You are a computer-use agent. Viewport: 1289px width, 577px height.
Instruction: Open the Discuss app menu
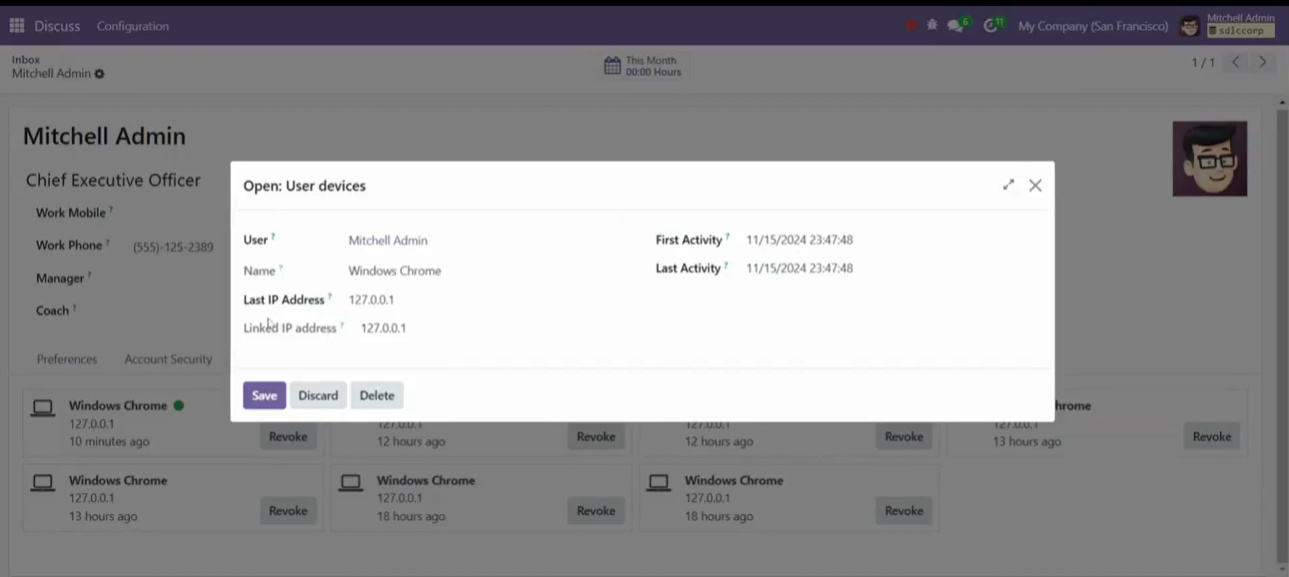(57, 26)
